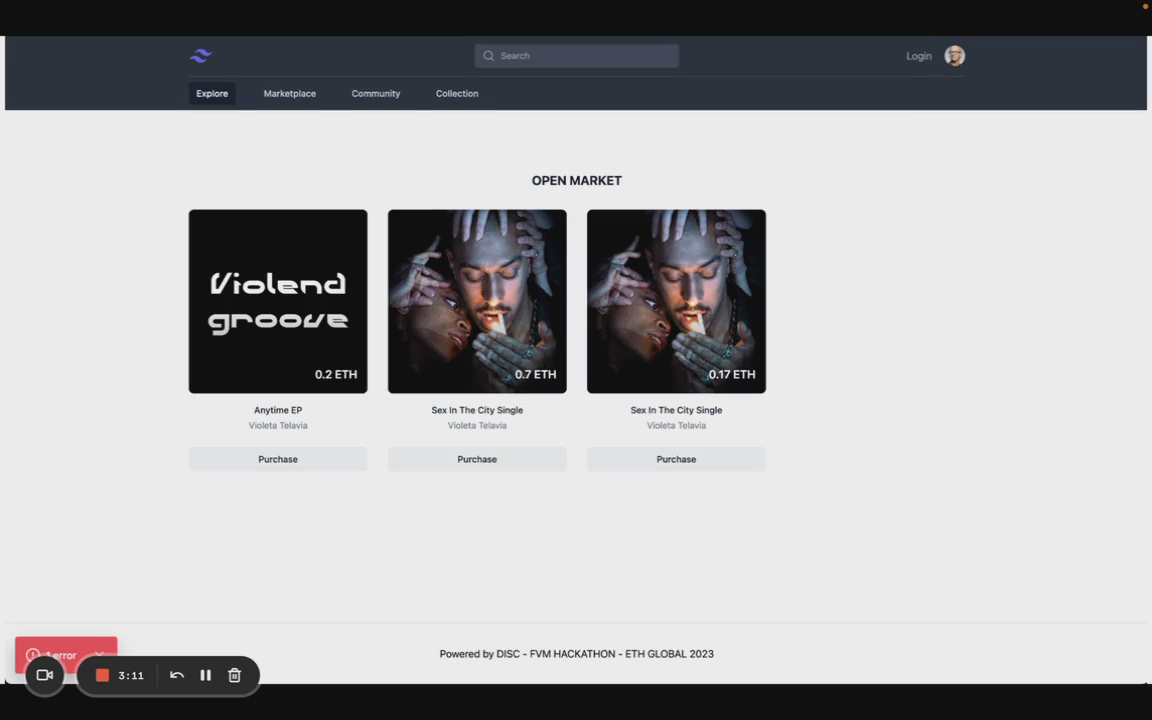This screenshot has height=720, width=1152.
Task: Focus the Search input field
Action: click(577, 56)
